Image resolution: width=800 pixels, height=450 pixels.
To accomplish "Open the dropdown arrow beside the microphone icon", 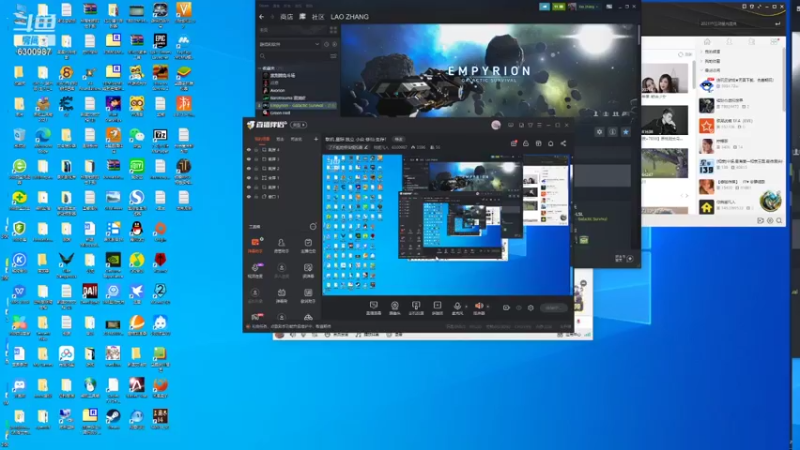I will [466, 307].
